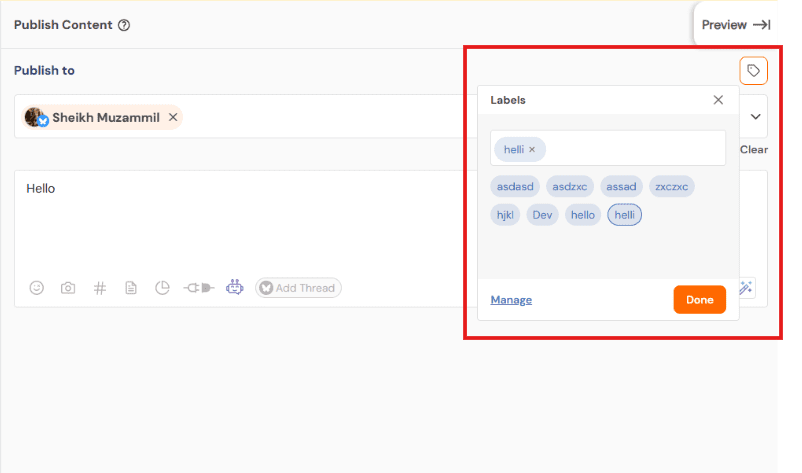Select the zxczxc label
The width and height of the screenshot is (802, 473).
(672, 187)
